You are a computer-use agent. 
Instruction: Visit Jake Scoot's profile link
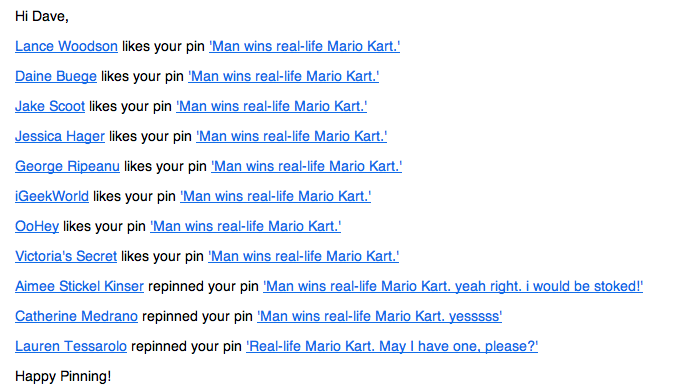[x=50, y=106]
